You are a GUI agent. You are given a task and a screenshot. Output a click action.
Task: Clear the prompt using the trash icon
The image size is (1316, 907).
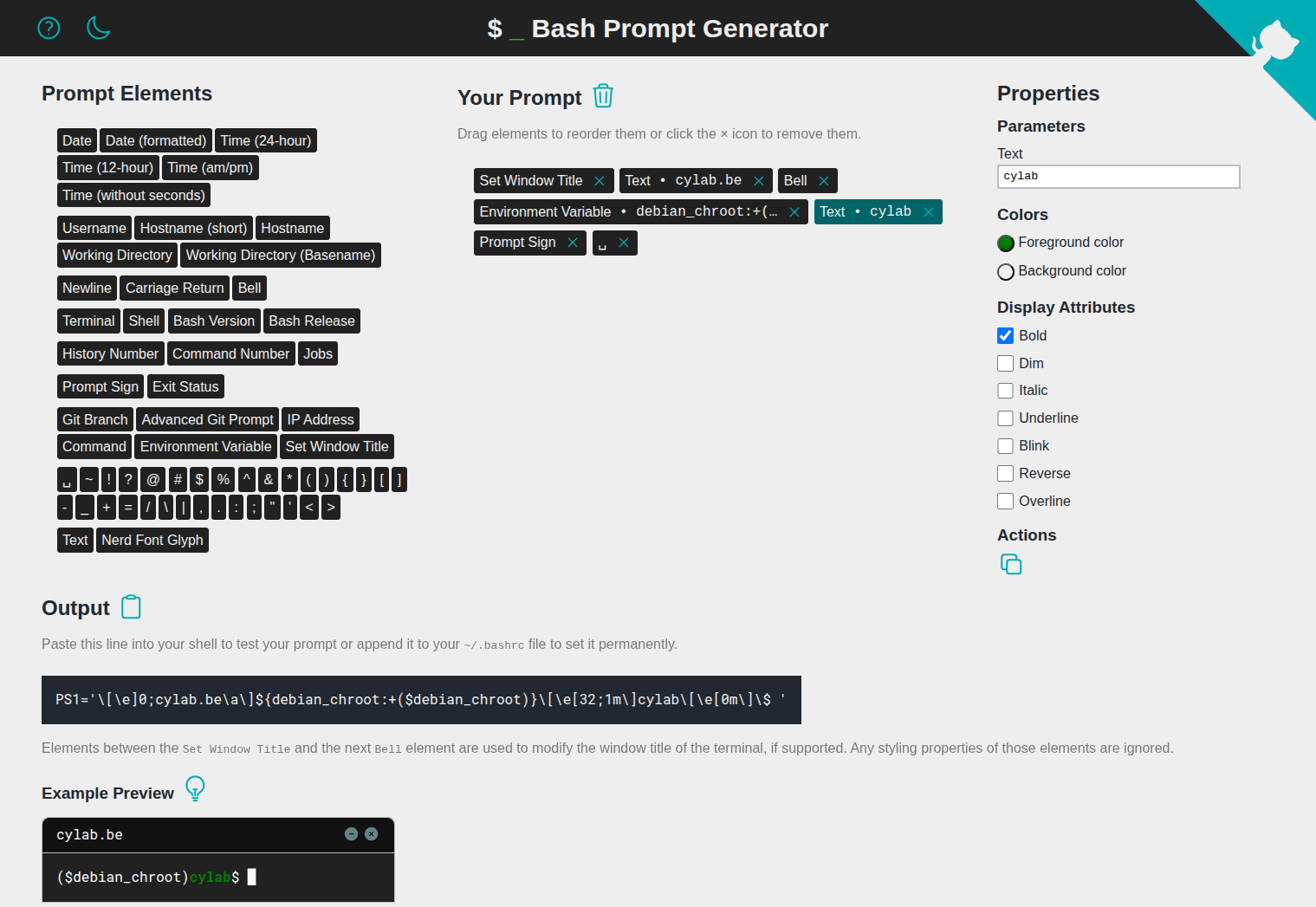point(603,96)
